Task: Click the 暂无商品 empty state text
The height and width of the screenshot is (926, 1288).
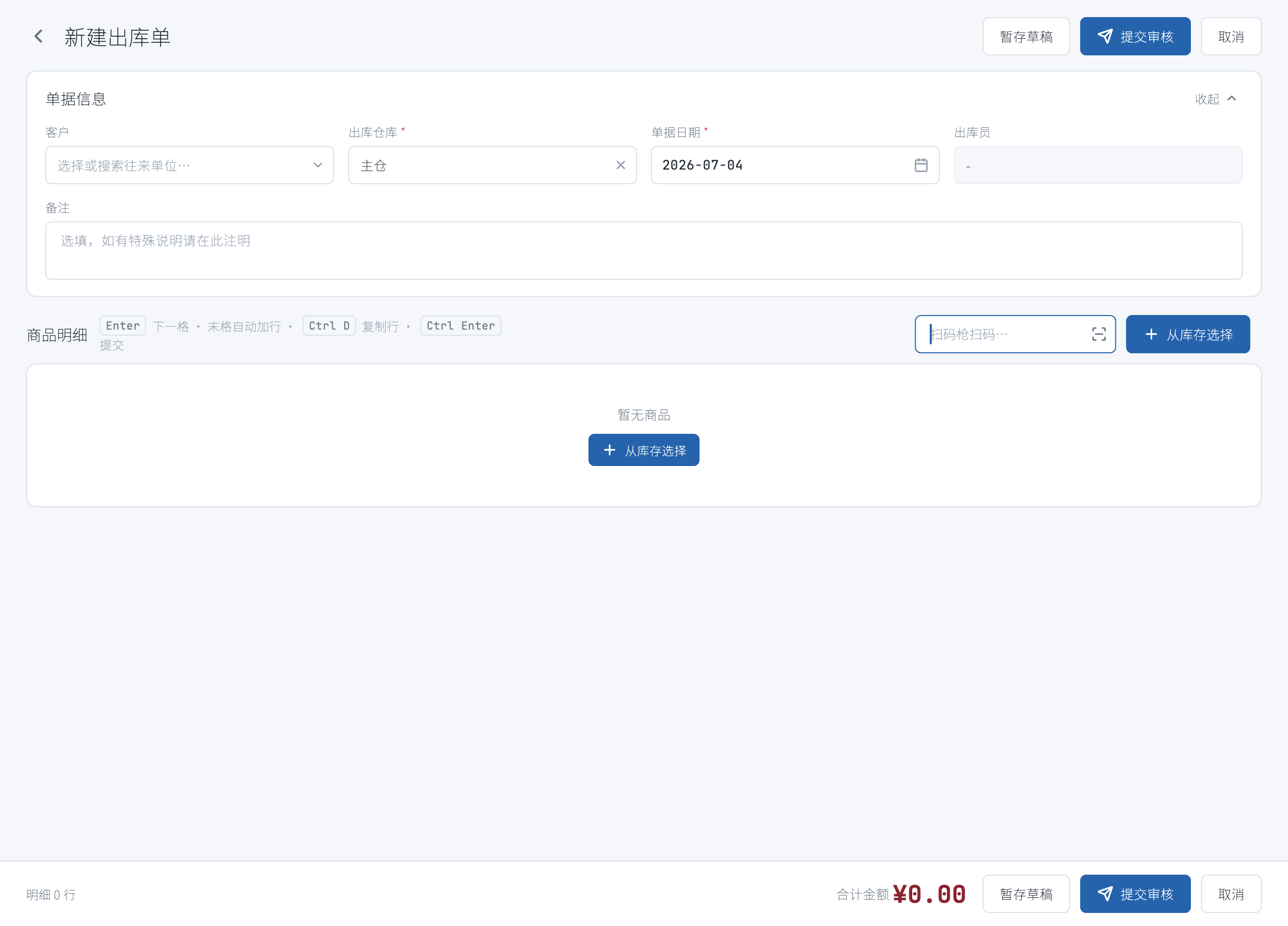Action: coord(643,415)
